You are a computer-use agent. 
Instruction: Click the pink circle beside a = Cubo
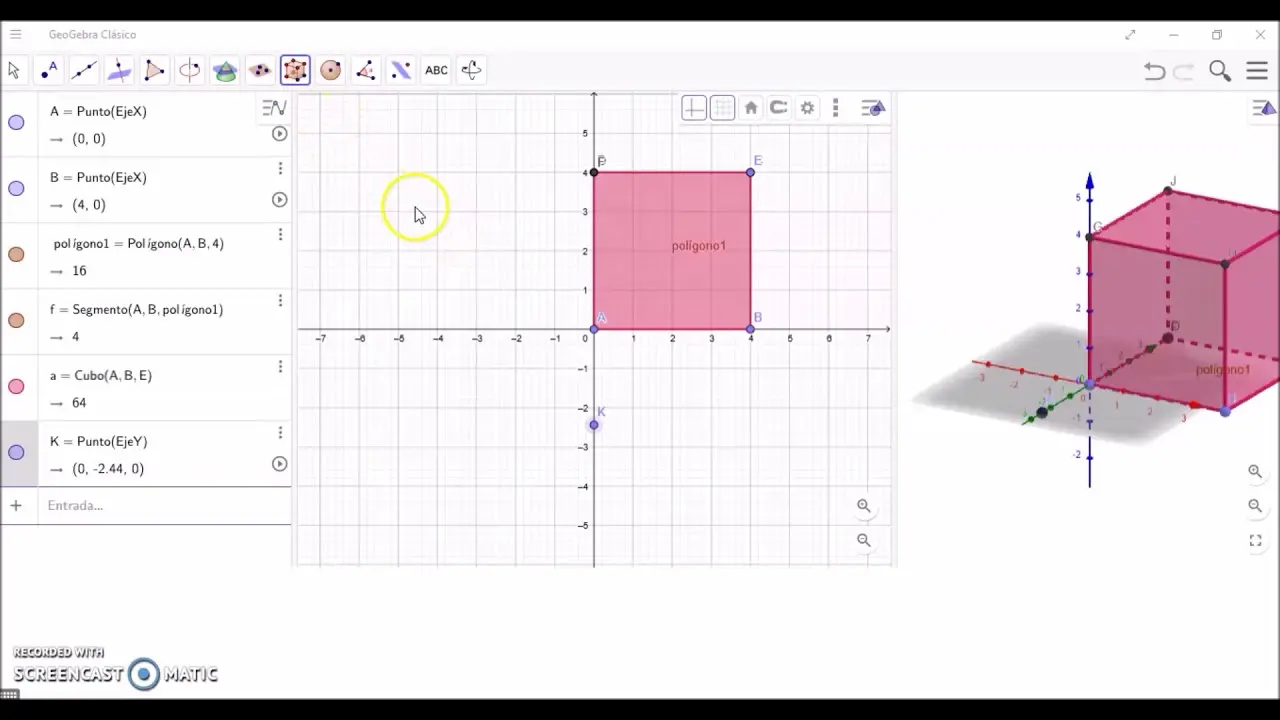pos(16,386)
